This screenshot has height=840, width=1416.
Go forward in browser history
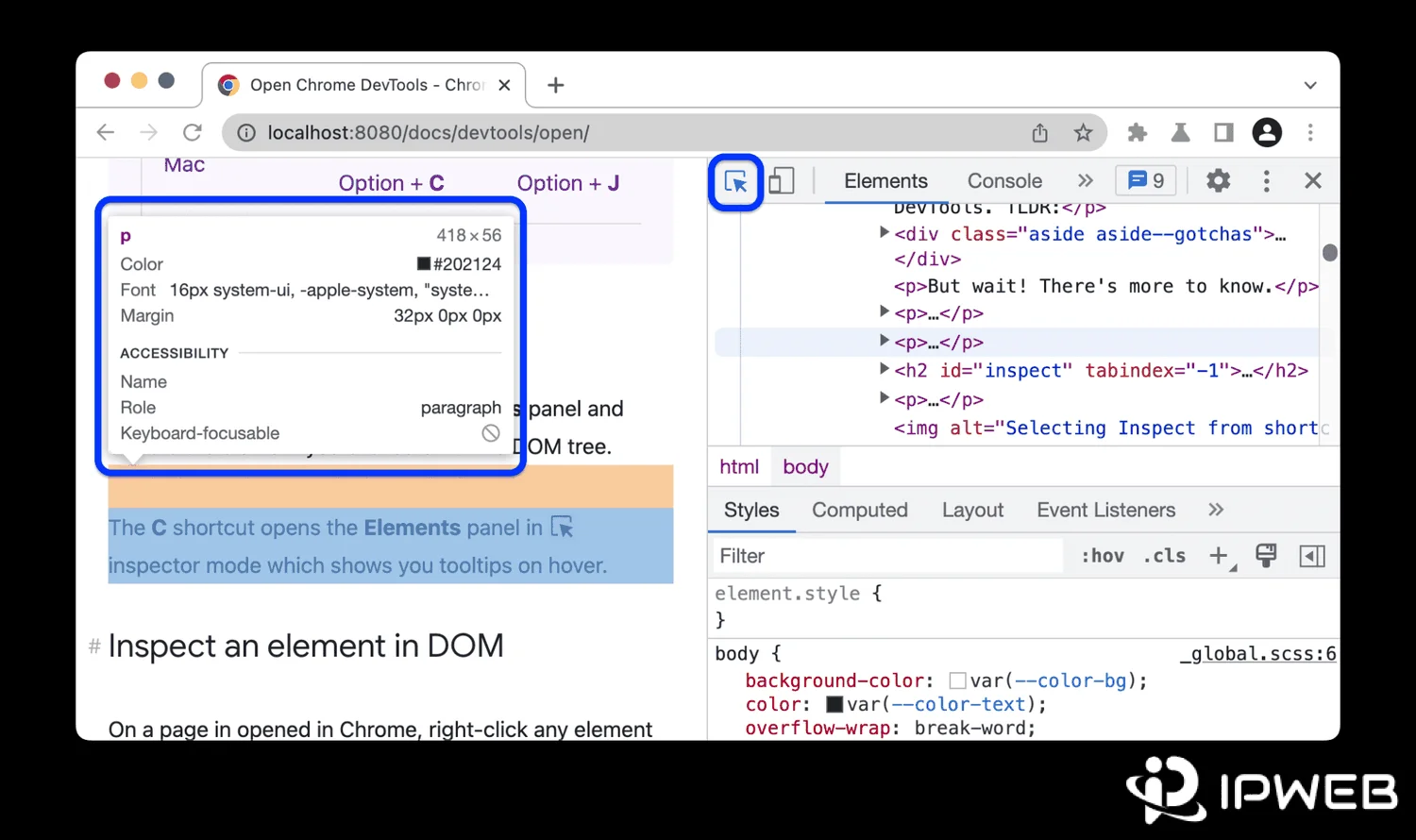(148, 133)
